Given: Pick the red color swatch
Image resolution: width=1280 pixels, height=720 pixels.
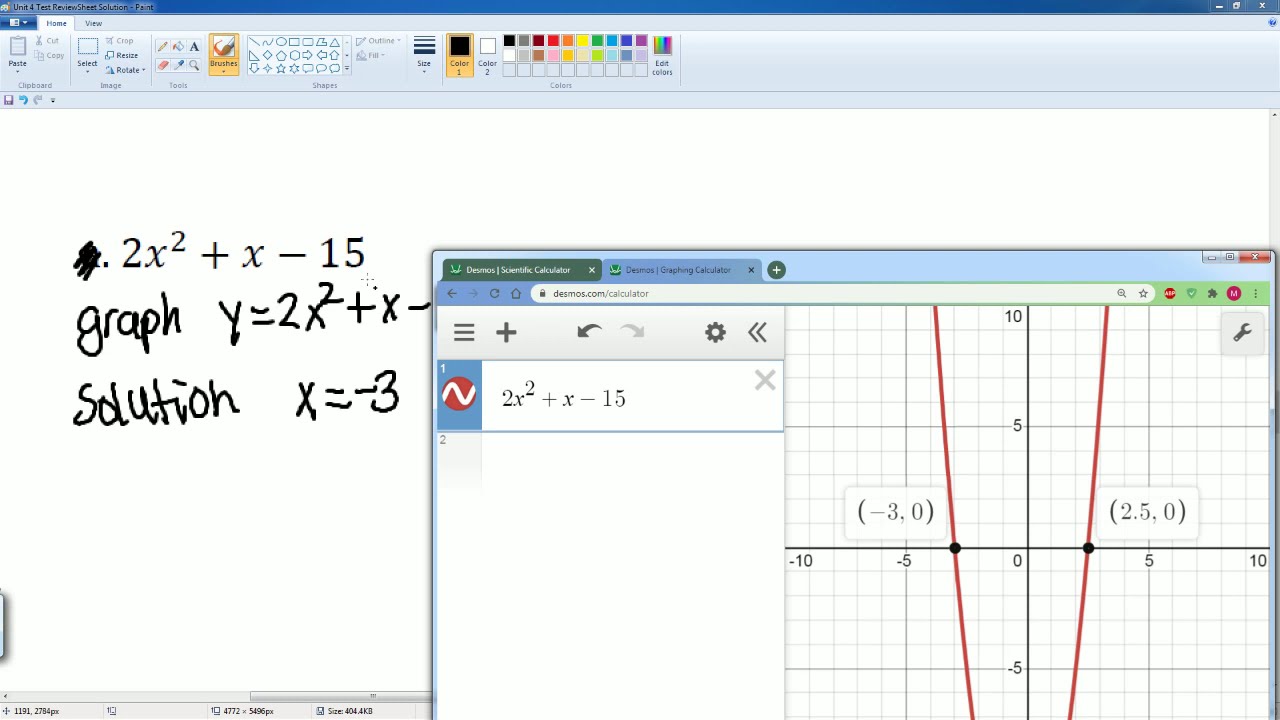Looking at the screenshot, I should (x=553, y=41).
